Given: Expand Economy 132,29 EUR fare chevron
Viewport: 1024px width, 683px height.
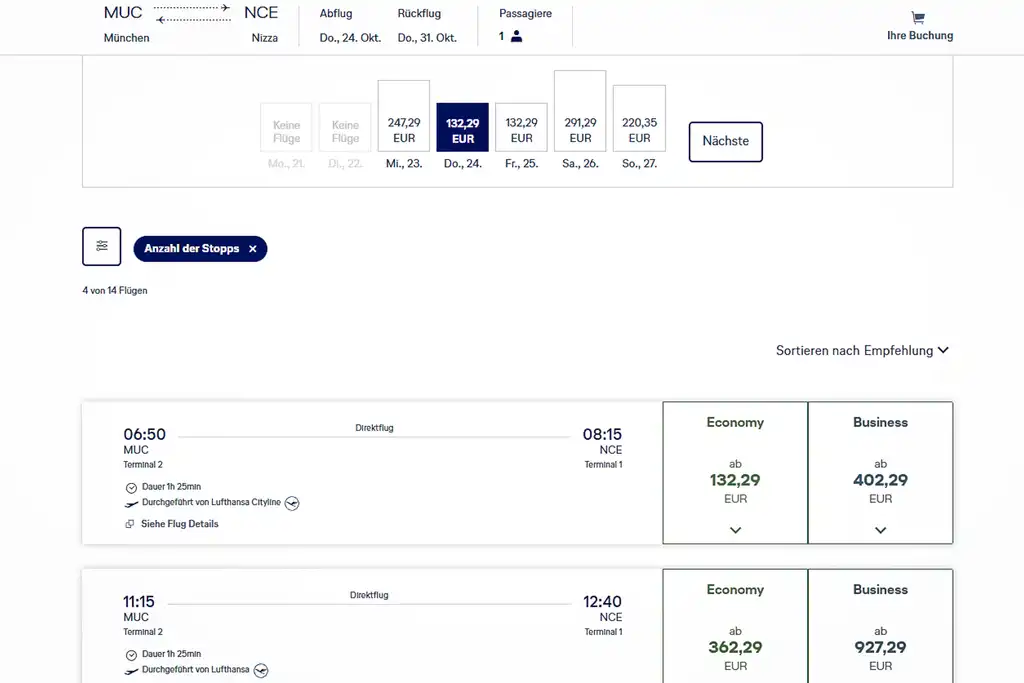Looking at the screenshot, I should click(735, 530).
